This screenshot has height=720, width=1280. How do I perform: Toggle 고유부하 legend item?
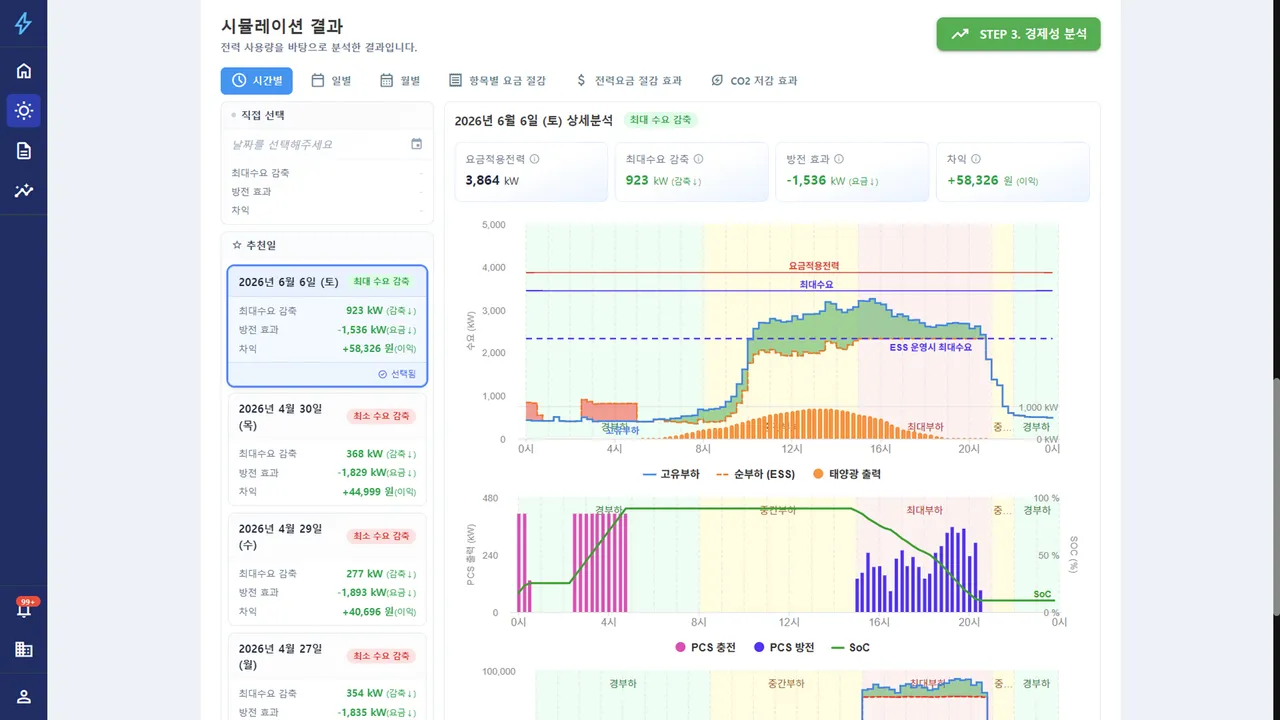point(671,474)
